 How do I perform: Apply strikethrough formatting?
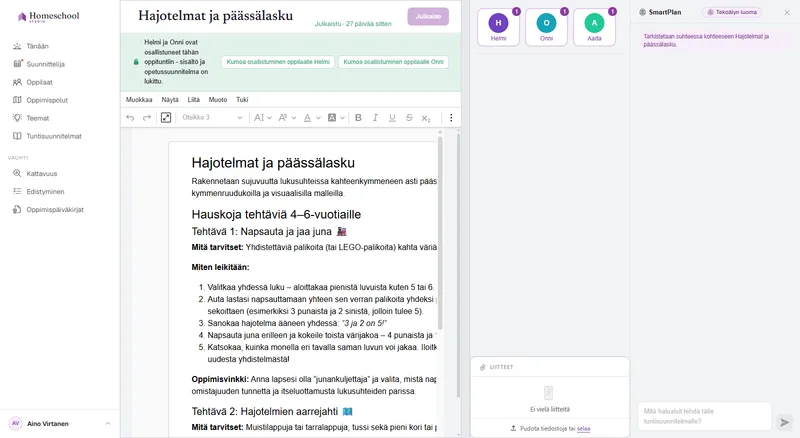coord(409,118)
